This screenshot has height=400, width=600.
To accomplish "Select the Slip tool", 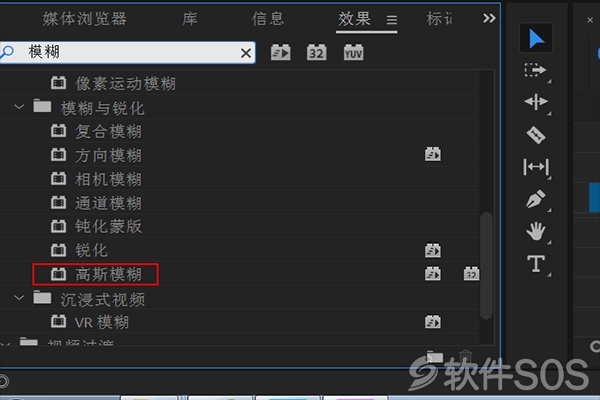I will (x=536, y=167).
